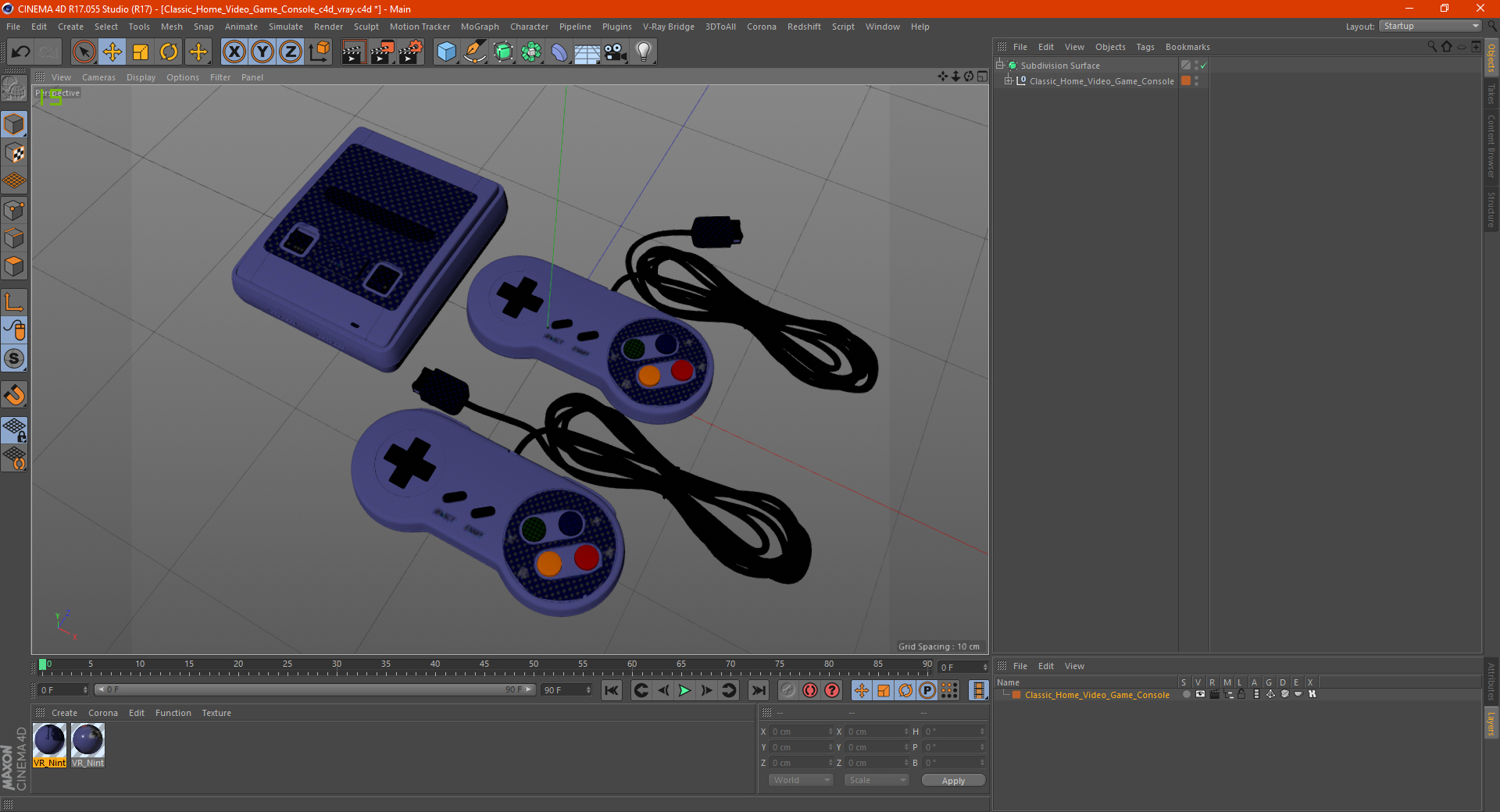Render to Picture Viewer
Screen dimensions: 1500x812
pyautogui.click(x=382, y=52)
